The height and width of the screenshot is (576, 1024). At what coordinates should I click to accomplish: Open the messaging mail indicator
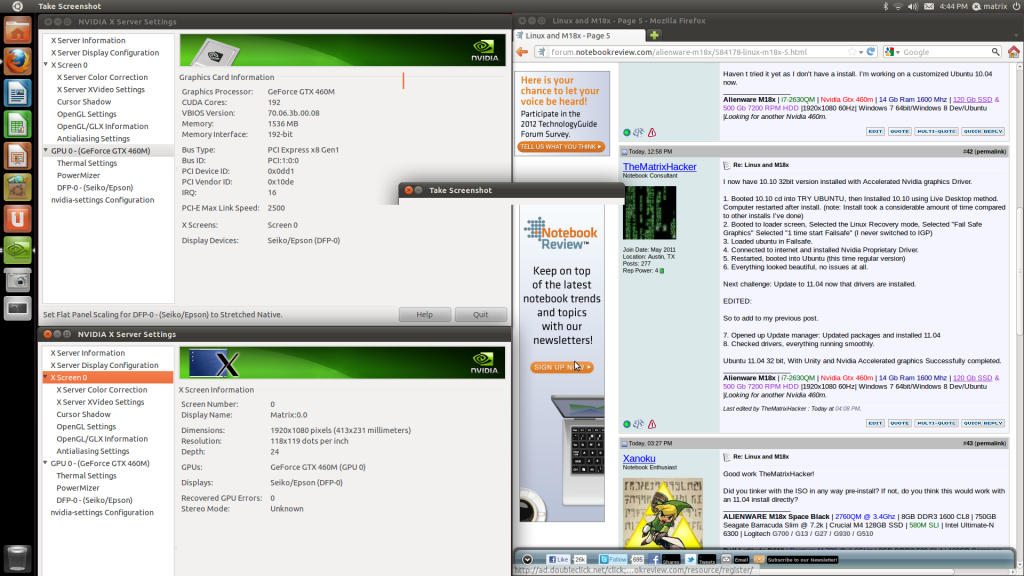click(x=929, y=6)
